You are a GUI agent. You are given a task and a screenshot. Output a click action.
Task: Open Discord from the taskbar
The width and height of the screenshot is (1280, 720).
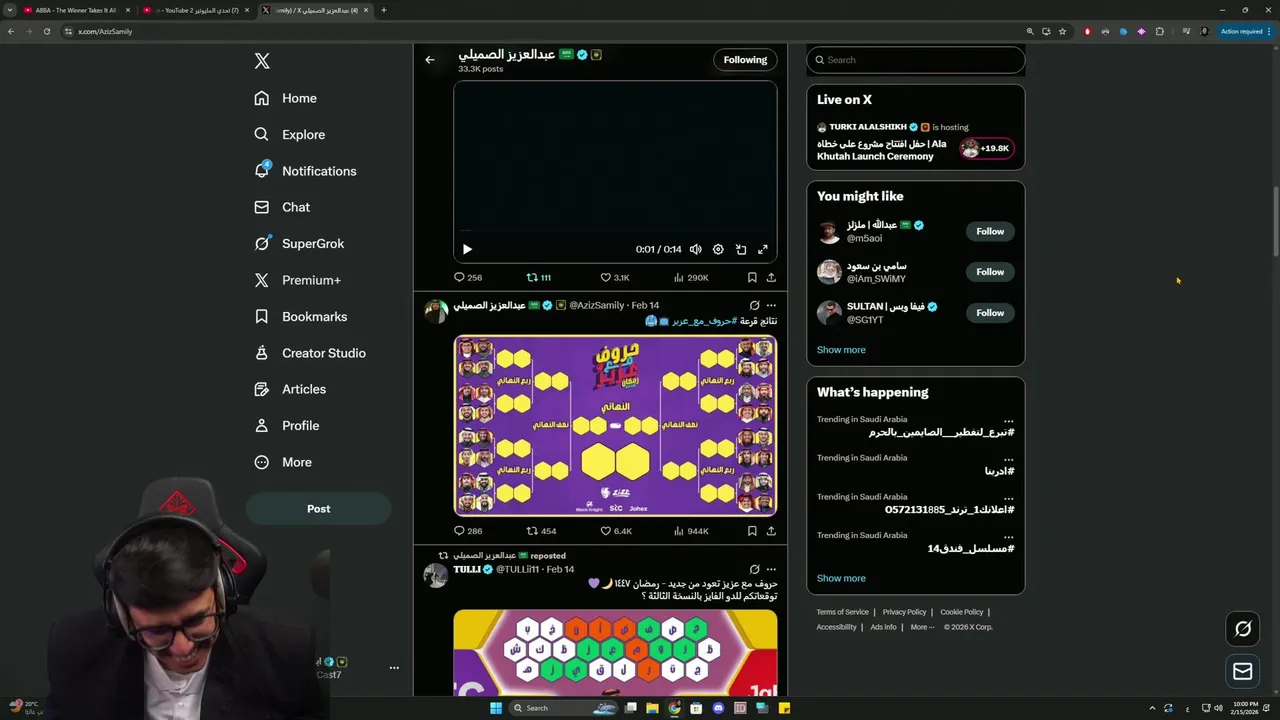718,708
